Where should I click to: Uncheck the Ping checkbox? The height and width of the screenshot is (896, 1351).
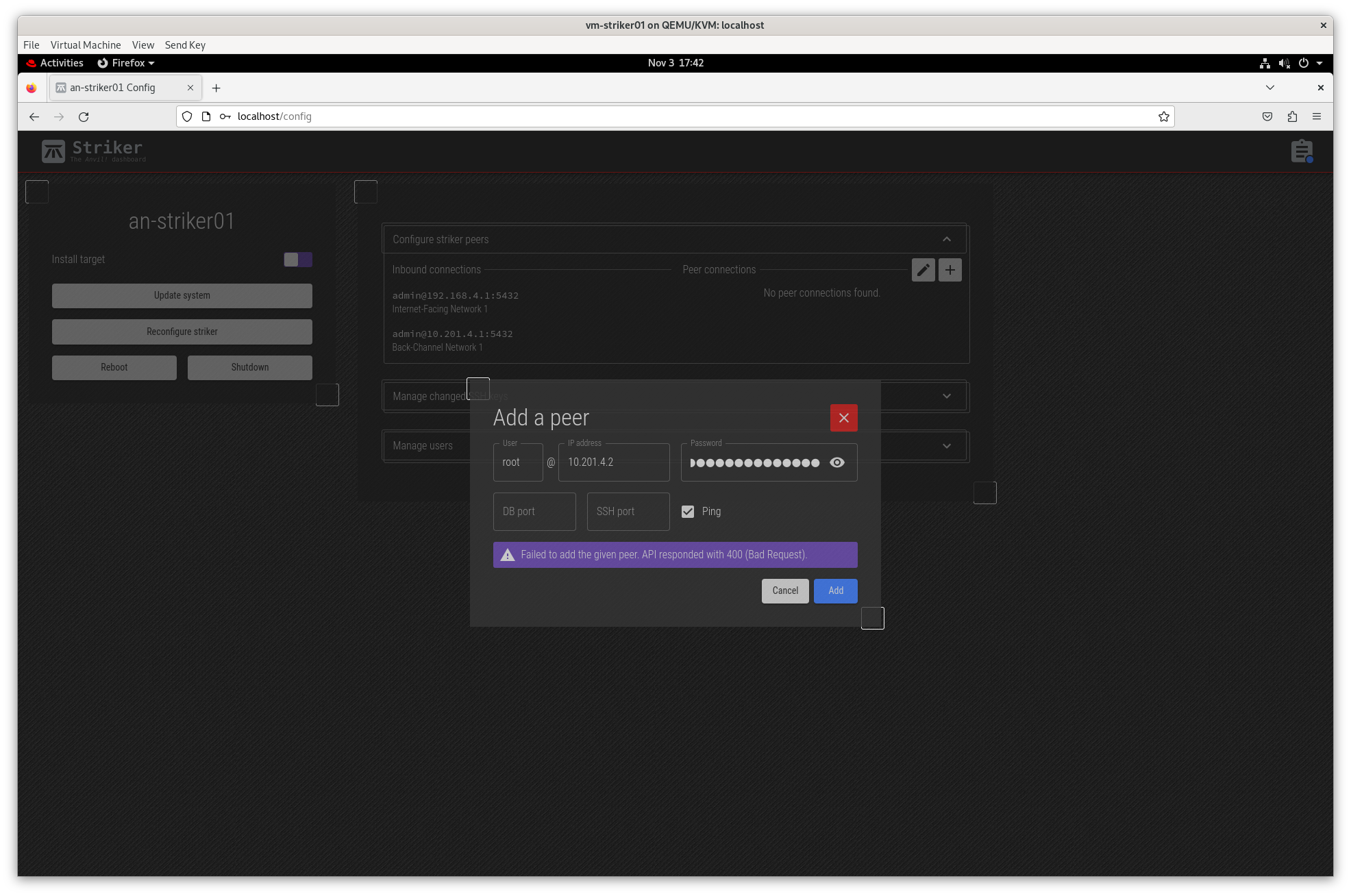[688, 512]
